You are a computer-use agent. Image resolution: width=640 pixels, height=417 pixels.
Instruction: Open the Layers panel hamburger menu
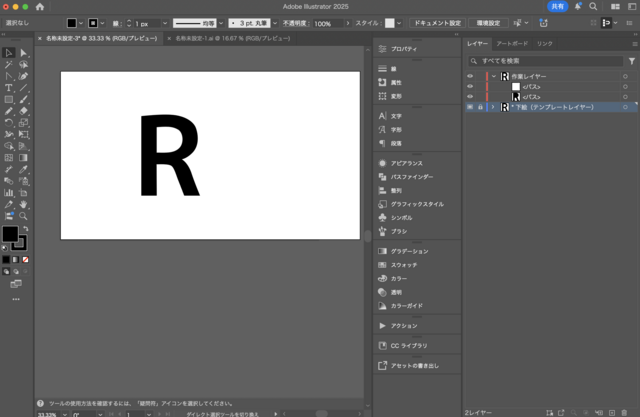click(635, 44)
